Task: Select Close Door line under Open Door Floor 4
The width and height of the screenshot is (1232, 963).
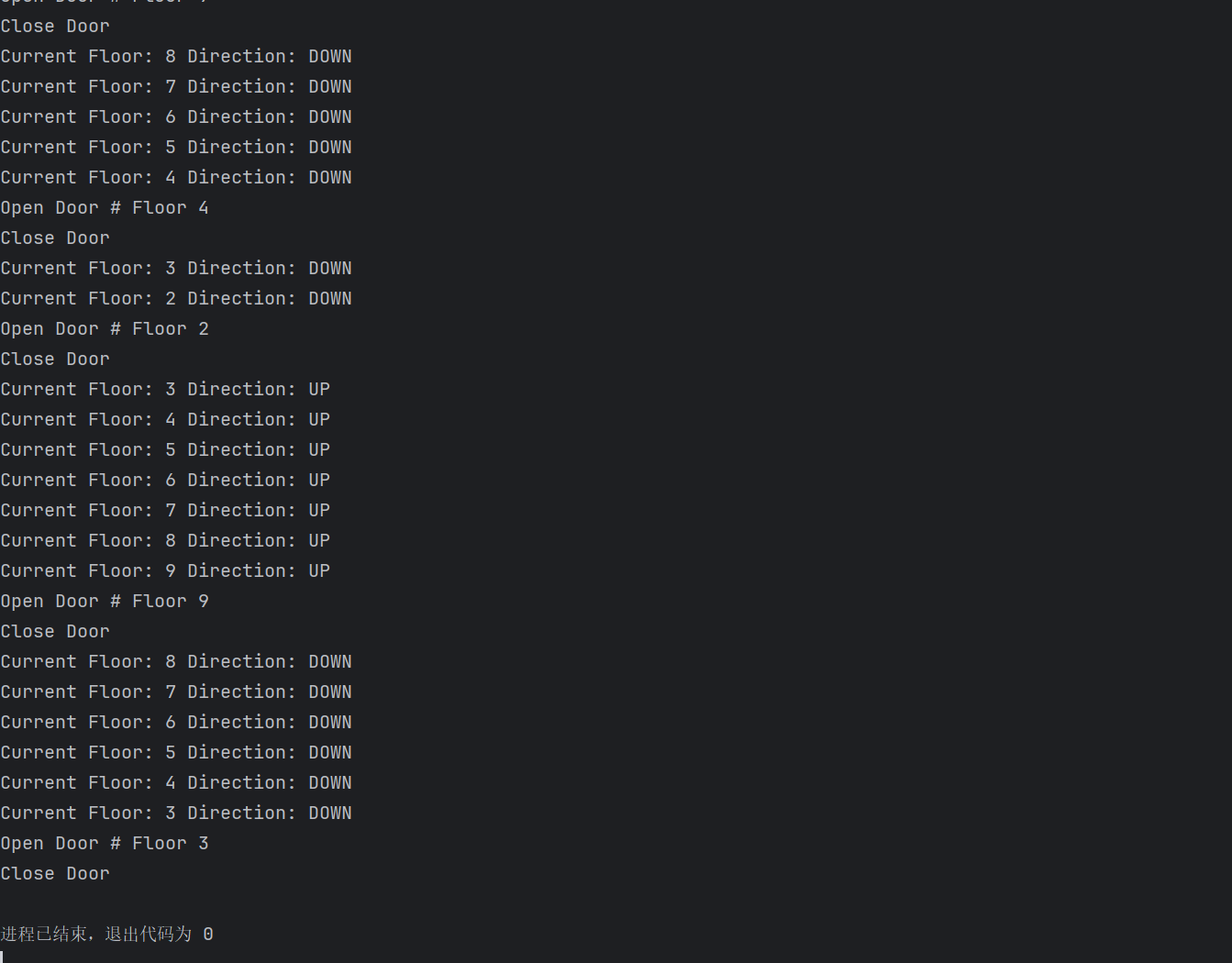Action: [55, 238]
